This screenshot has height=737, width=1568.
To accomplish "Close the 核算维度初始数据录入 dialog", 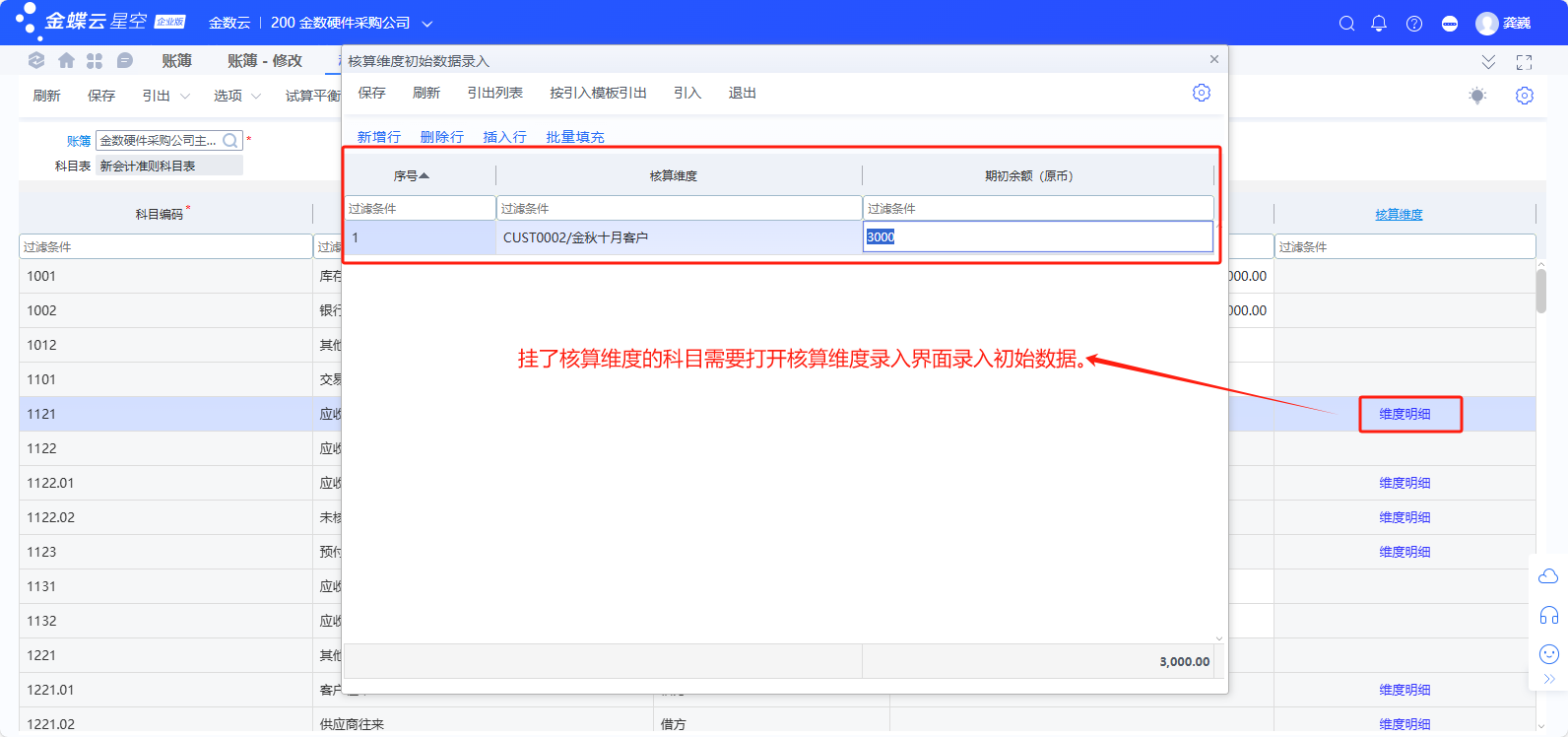I will [1214, 59].
